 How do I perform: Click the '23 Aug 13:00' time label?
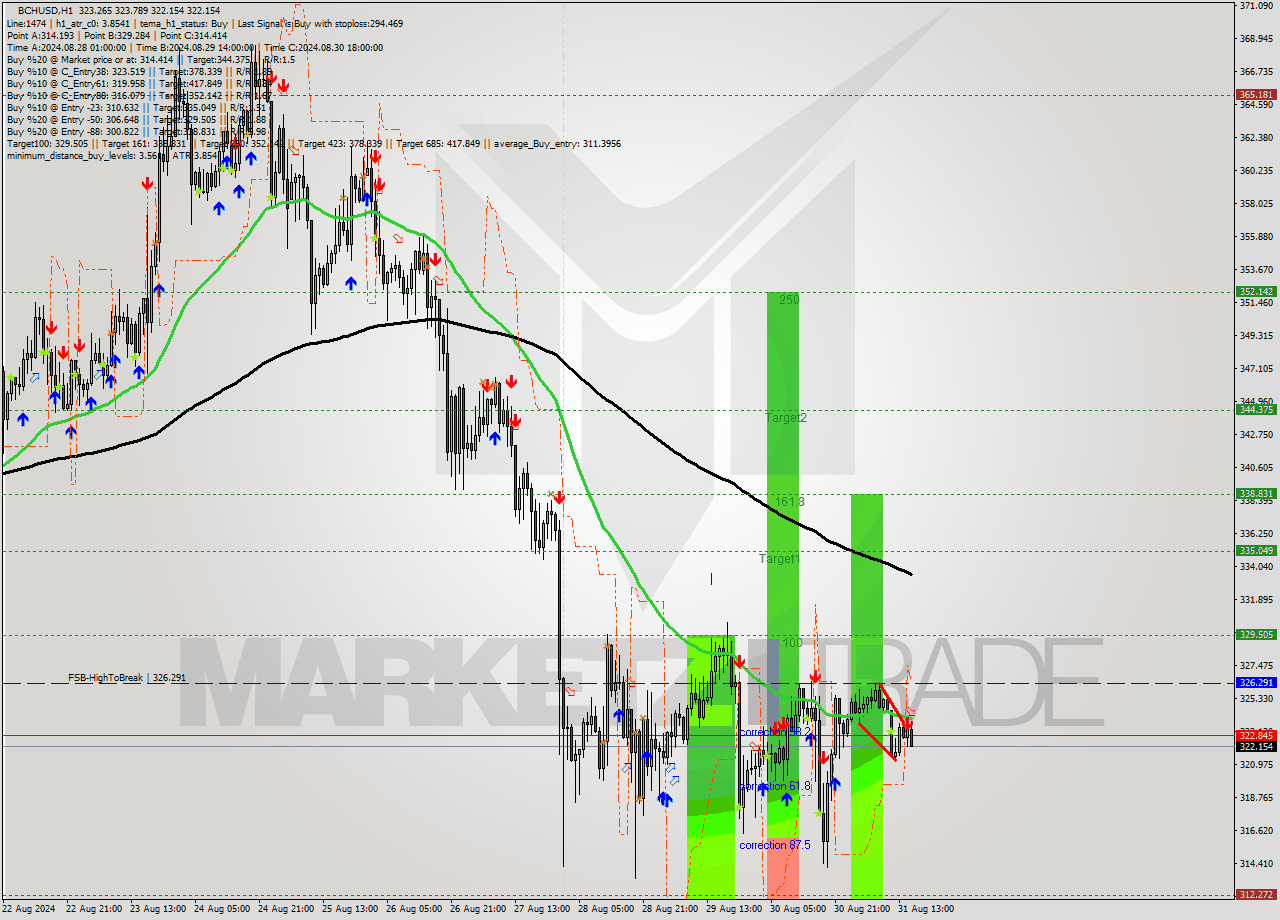click(x=159, y=909)
